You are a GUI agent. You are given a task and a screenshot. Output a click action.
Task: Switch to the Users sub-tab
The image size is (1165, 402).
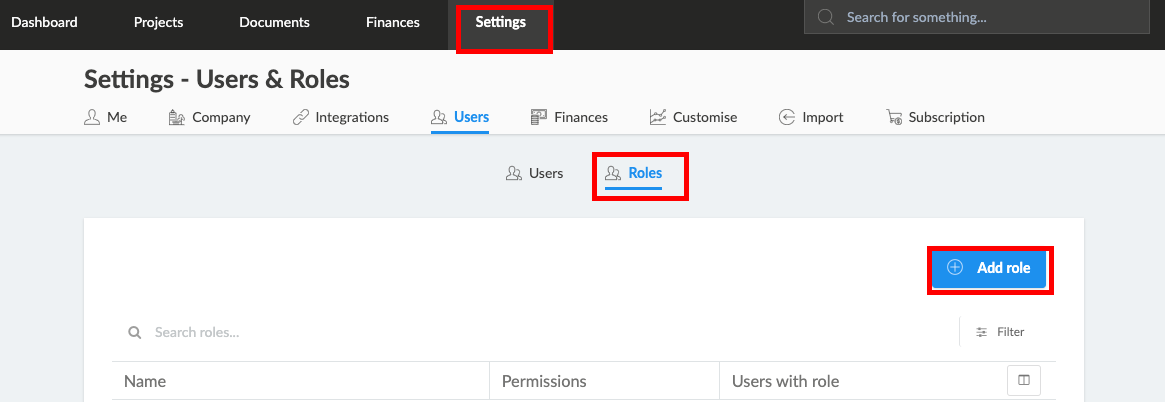[534, 173]
